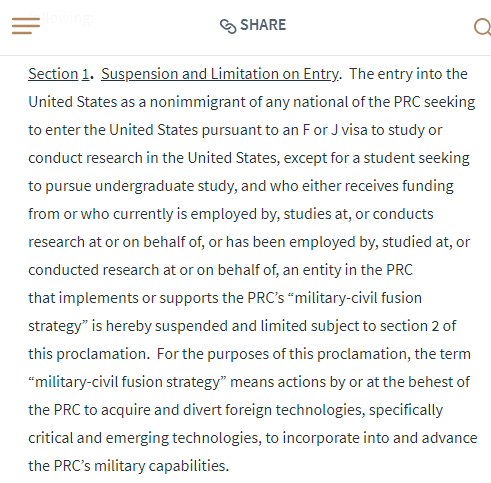Click the underlined "Suspension and Limitation on Entry" heading
This screenshot has height=483, width=491.
[x=220, y=74]
